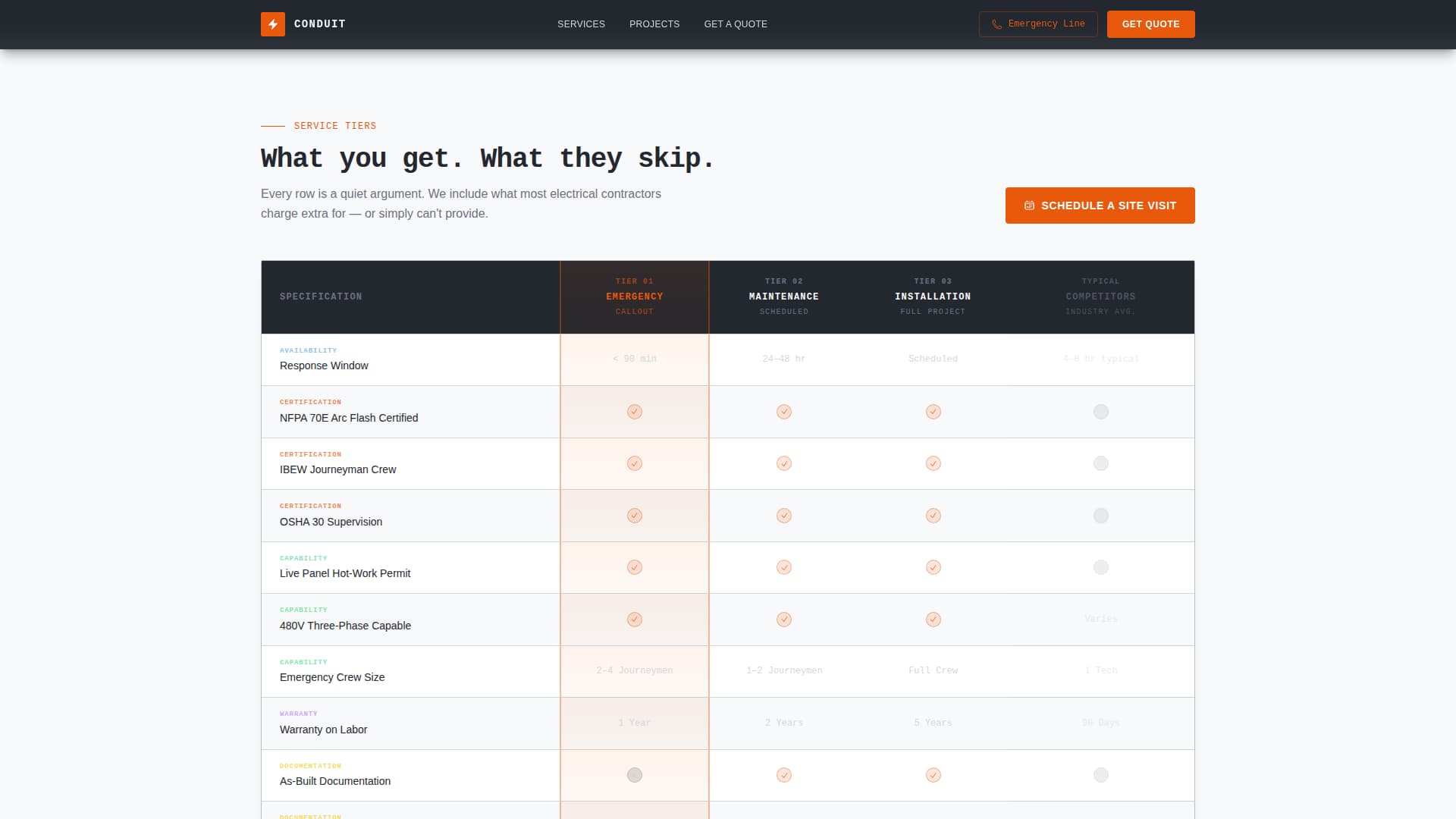This screenshot has width=1456, height=819.
Task: Click the '24–48 hr' response cell
Action: tap(784, 359)
